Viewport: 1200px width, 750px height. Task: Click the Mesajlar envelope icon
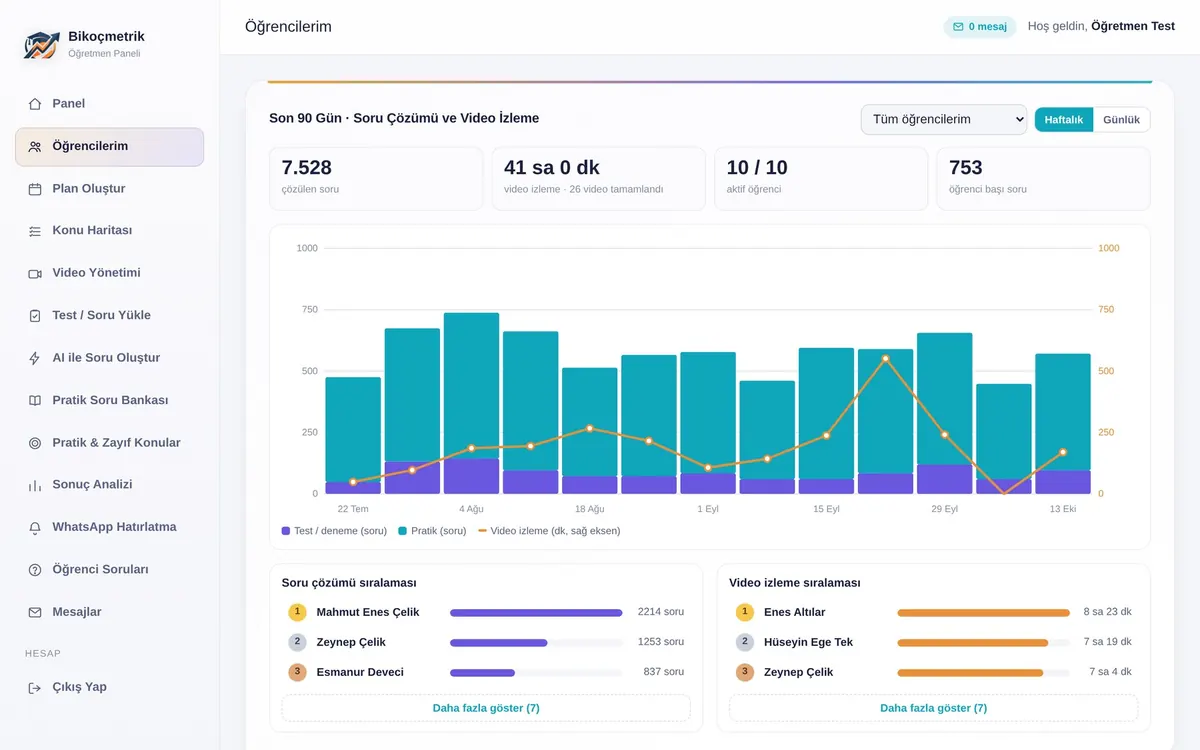tap(35, 612)
